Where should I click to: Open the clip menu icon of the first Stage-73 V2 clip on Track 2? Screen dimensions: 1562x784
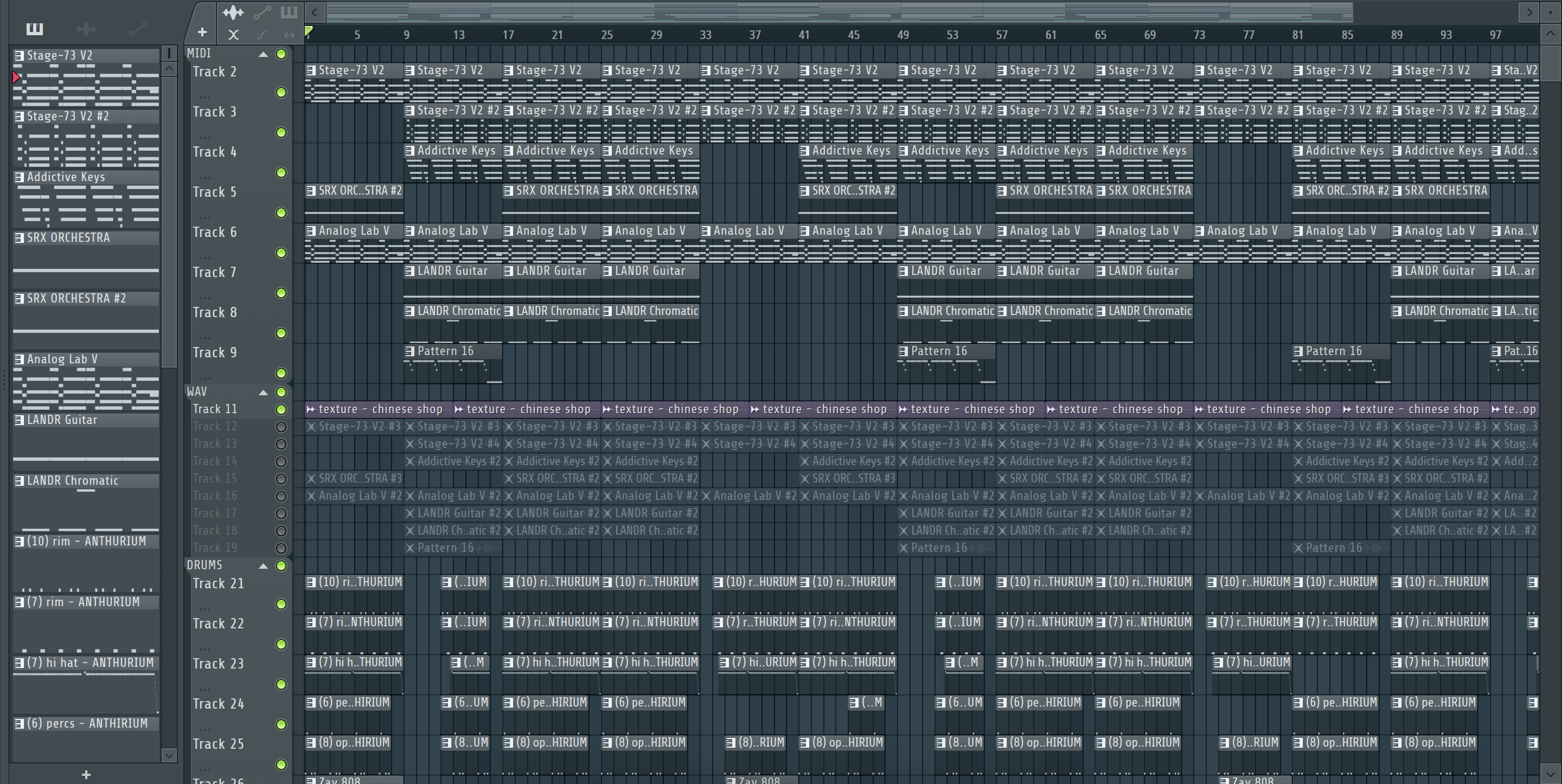click(311, 70)
